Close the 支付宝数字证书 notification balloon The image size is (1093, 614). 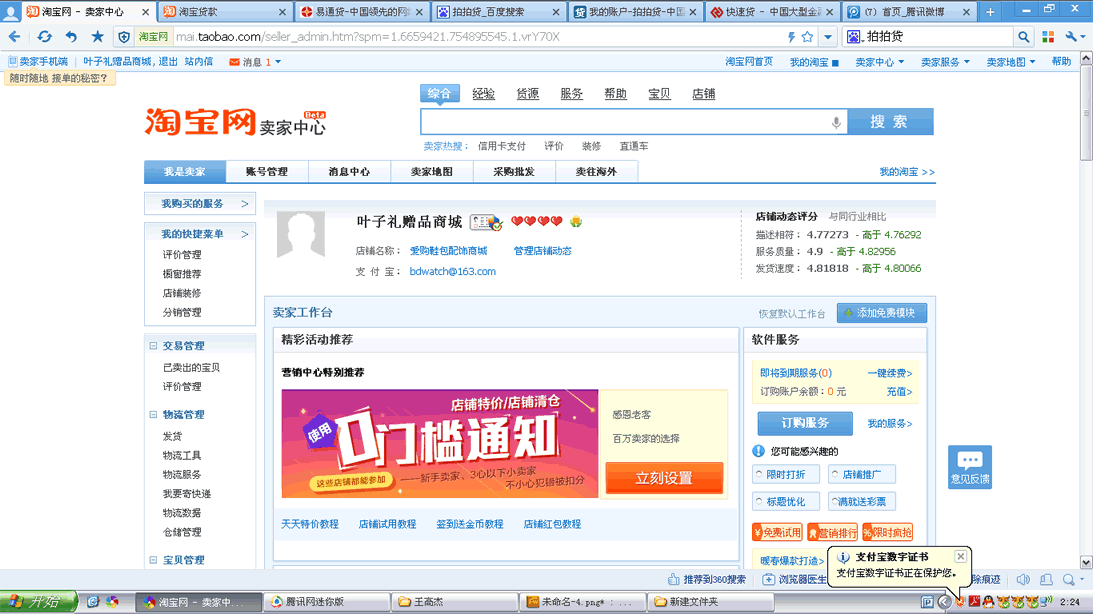tap(960, 556)
